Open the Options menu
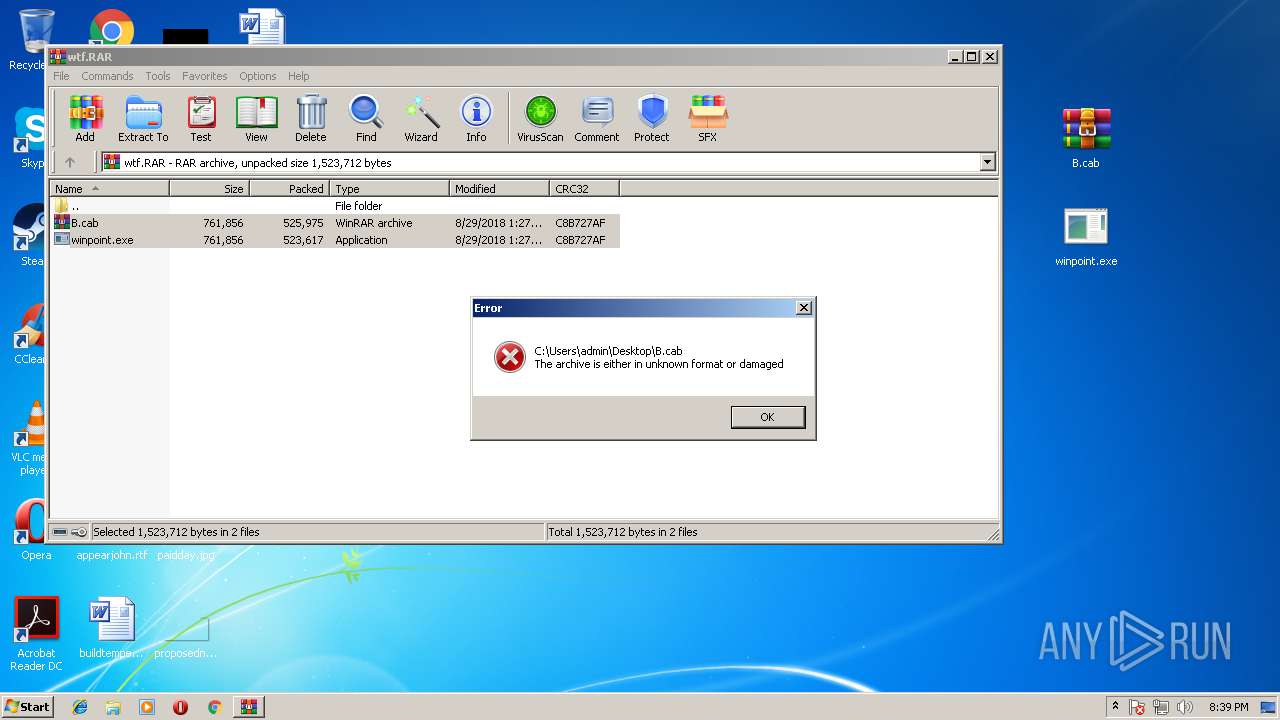 258,76
